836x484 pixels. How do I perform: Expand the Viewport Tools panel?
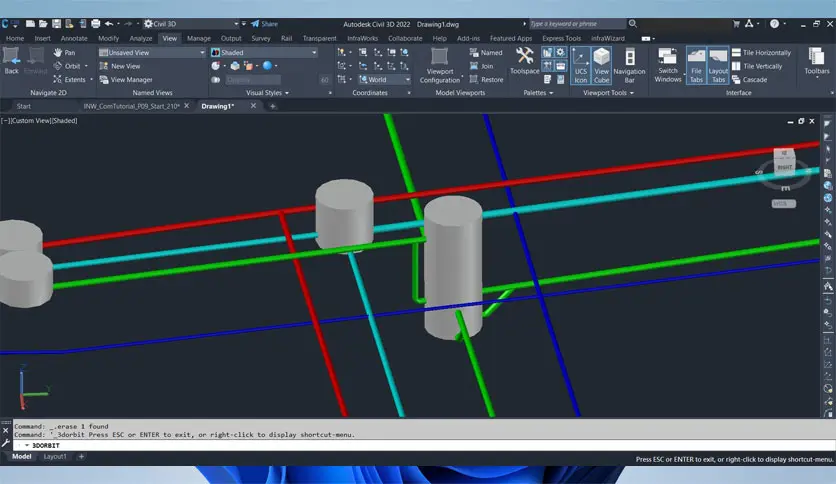click(x=608, y=93)
